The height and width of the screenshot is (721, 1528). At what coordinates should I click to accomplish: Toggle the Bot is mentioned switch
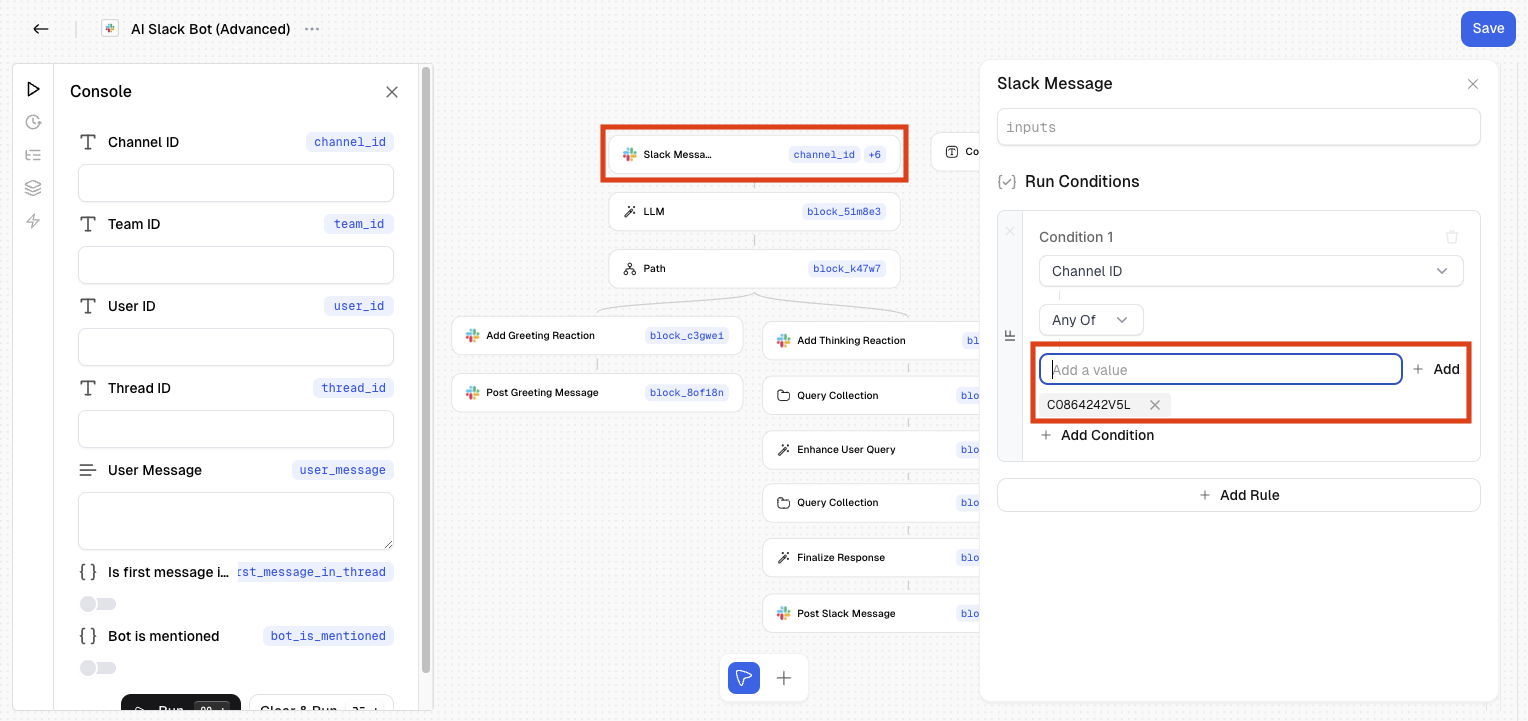point(98,668)
